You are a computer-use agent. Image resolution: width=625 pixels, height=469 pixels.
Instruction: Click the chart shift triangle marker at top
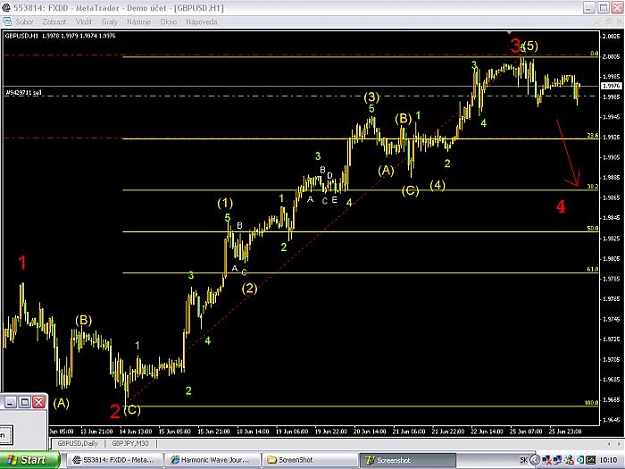(x=509, y=32)
